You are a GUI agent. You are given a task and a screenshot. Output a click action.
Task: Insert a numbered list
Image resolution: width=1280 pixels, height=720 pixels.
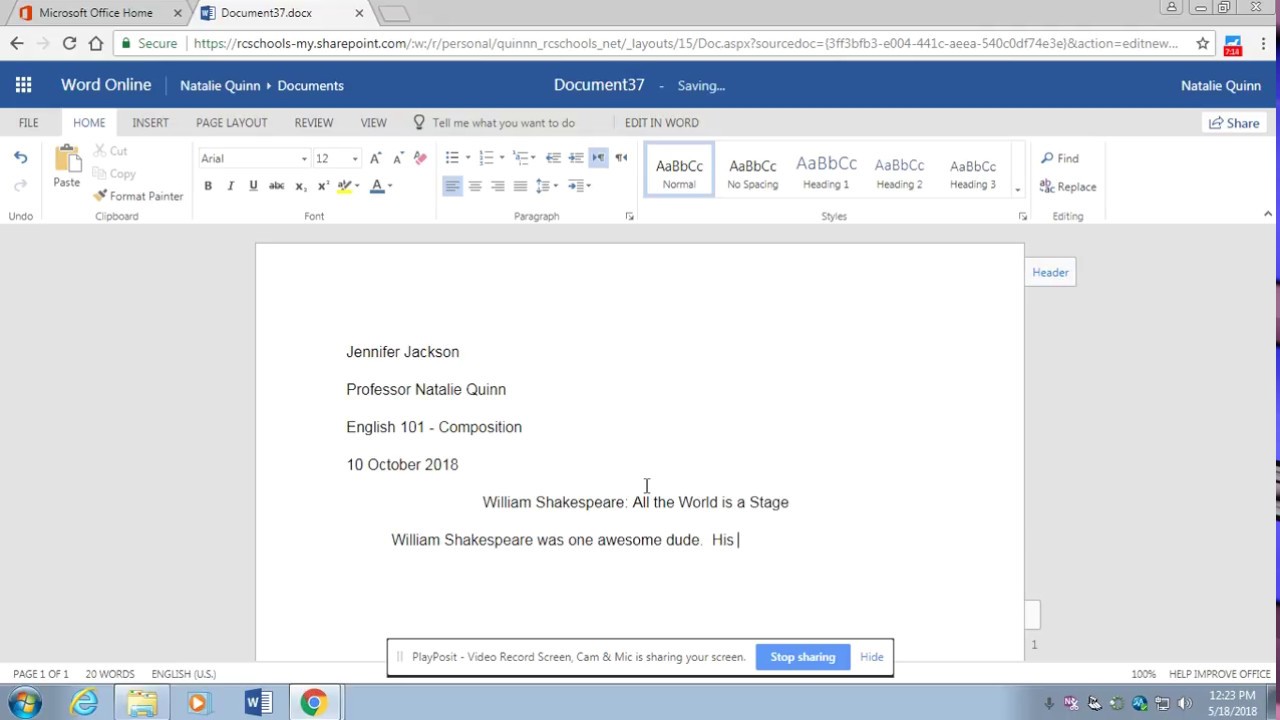coord(486,158)
